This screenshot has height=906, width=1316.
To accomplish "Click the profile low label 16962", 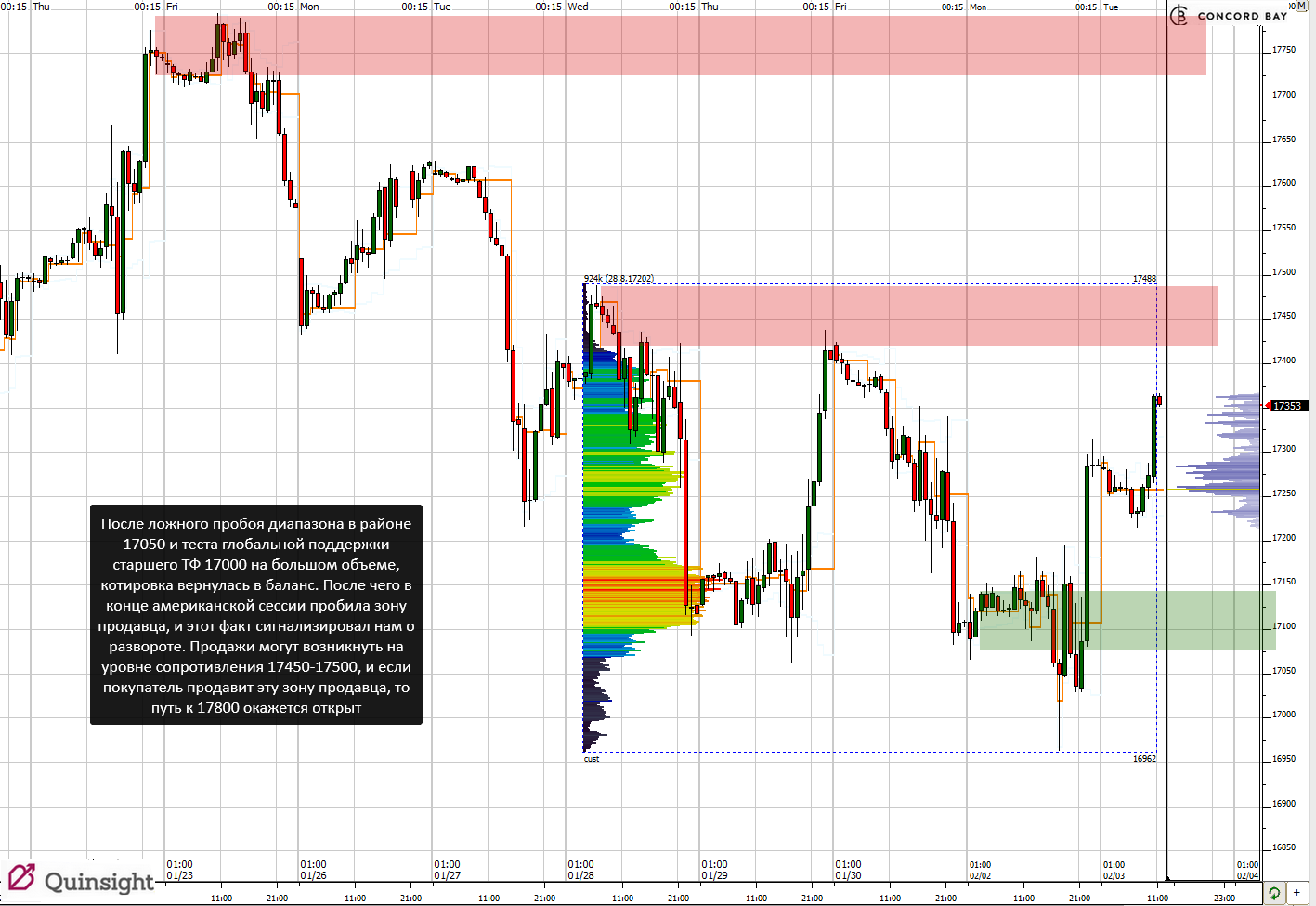I will [x=1144, y=759].
